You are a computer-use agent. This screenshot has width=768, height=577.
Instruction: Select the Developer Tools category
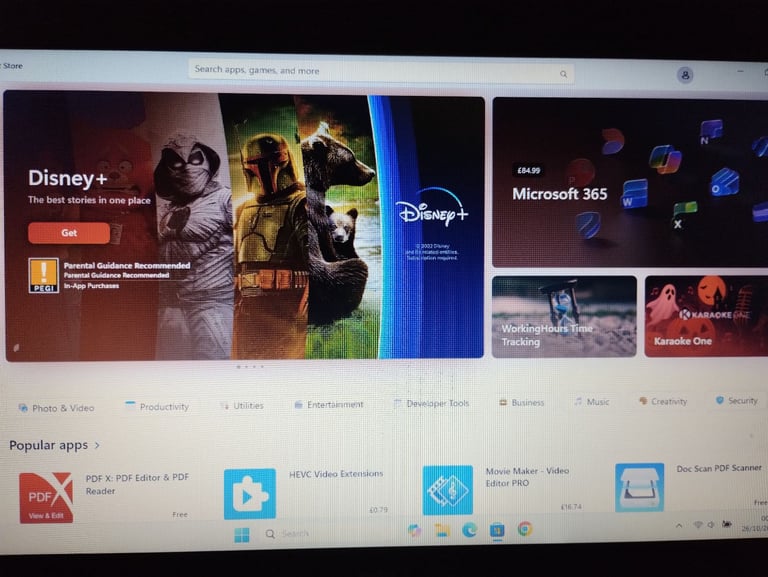pyautogui.click(x=432, y=403)
